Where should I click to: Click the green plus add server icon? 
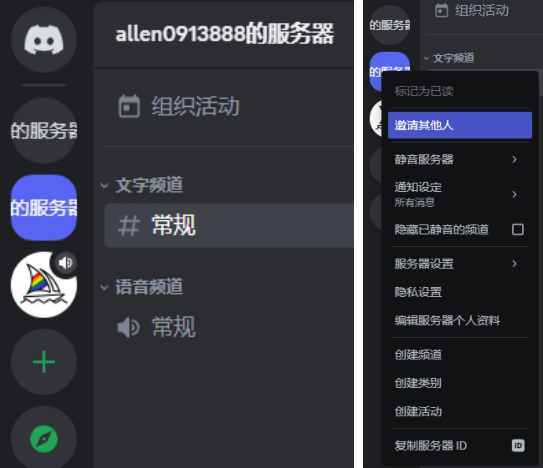[44, 362]
